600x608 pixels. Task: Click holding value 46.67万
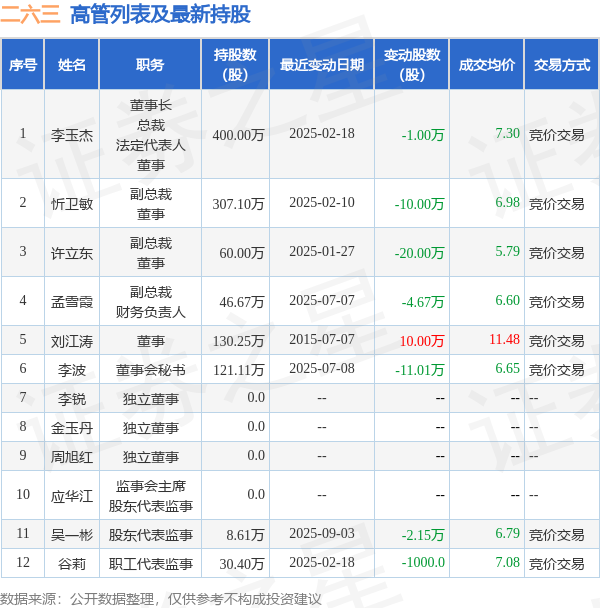coord(242,302)
